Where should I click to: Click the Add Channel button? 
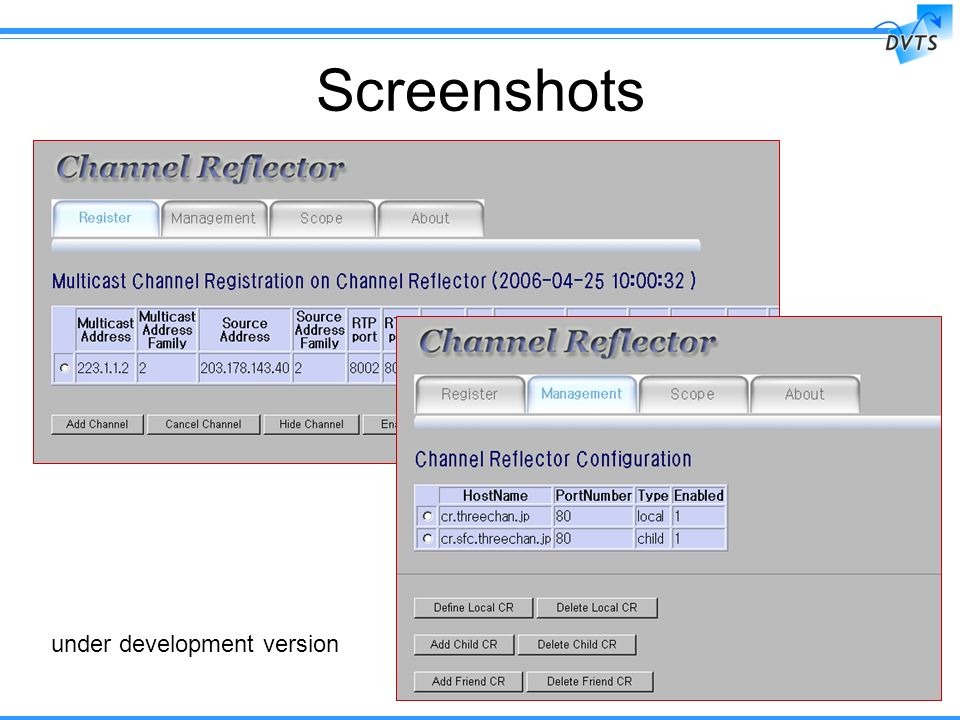[x=97, y=424]
